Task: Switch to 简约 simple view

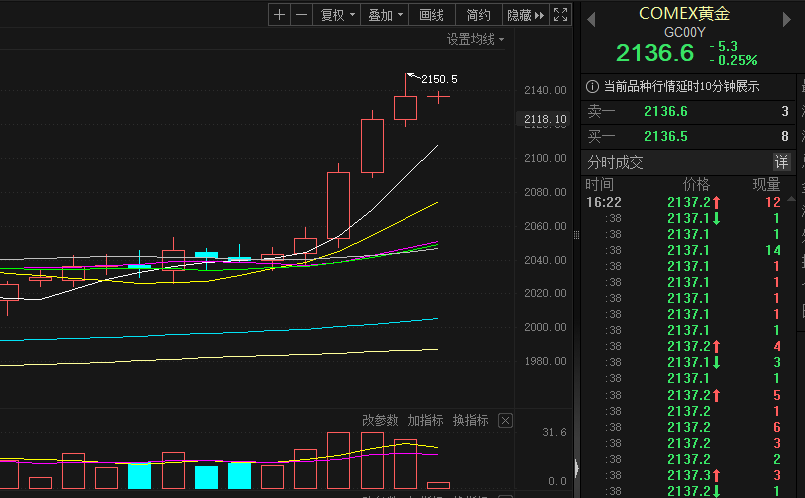Action: [x=478, y=15]
